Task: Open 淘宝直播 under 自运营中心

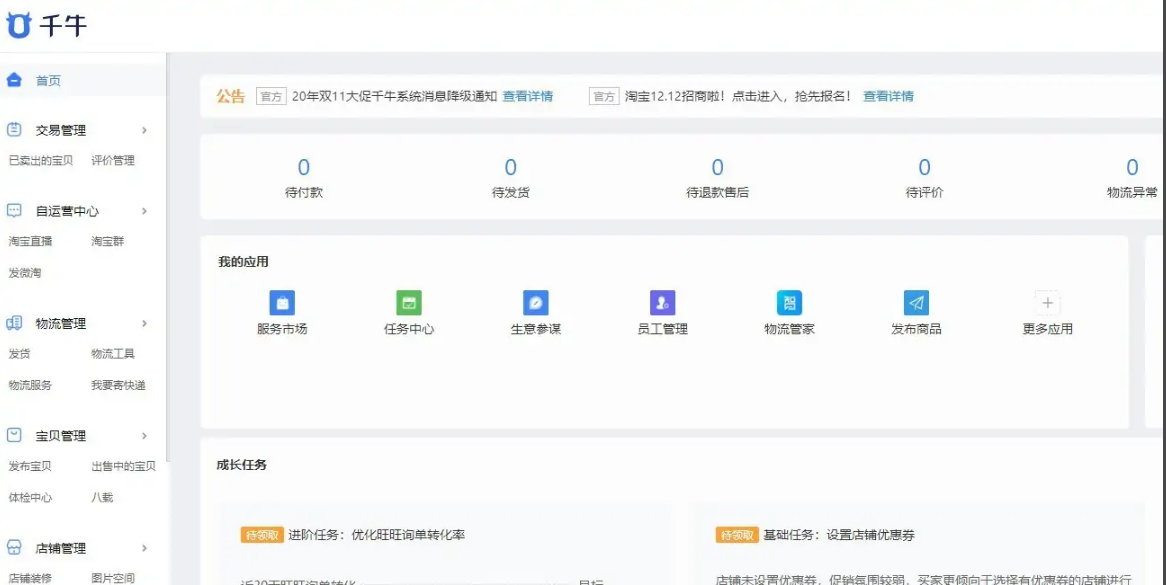Action: [x=32, y=240]
